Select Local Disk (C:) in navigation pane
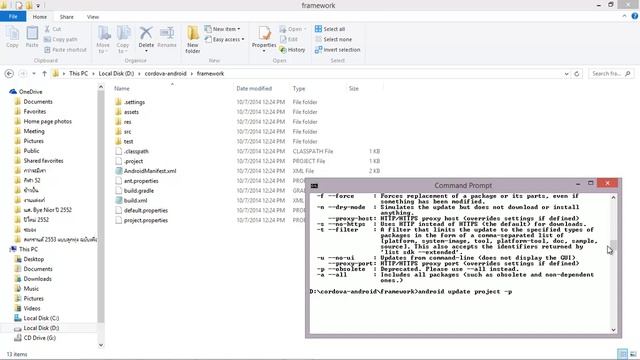The height and width of the screenshot is (360, 640). (41, 318)
